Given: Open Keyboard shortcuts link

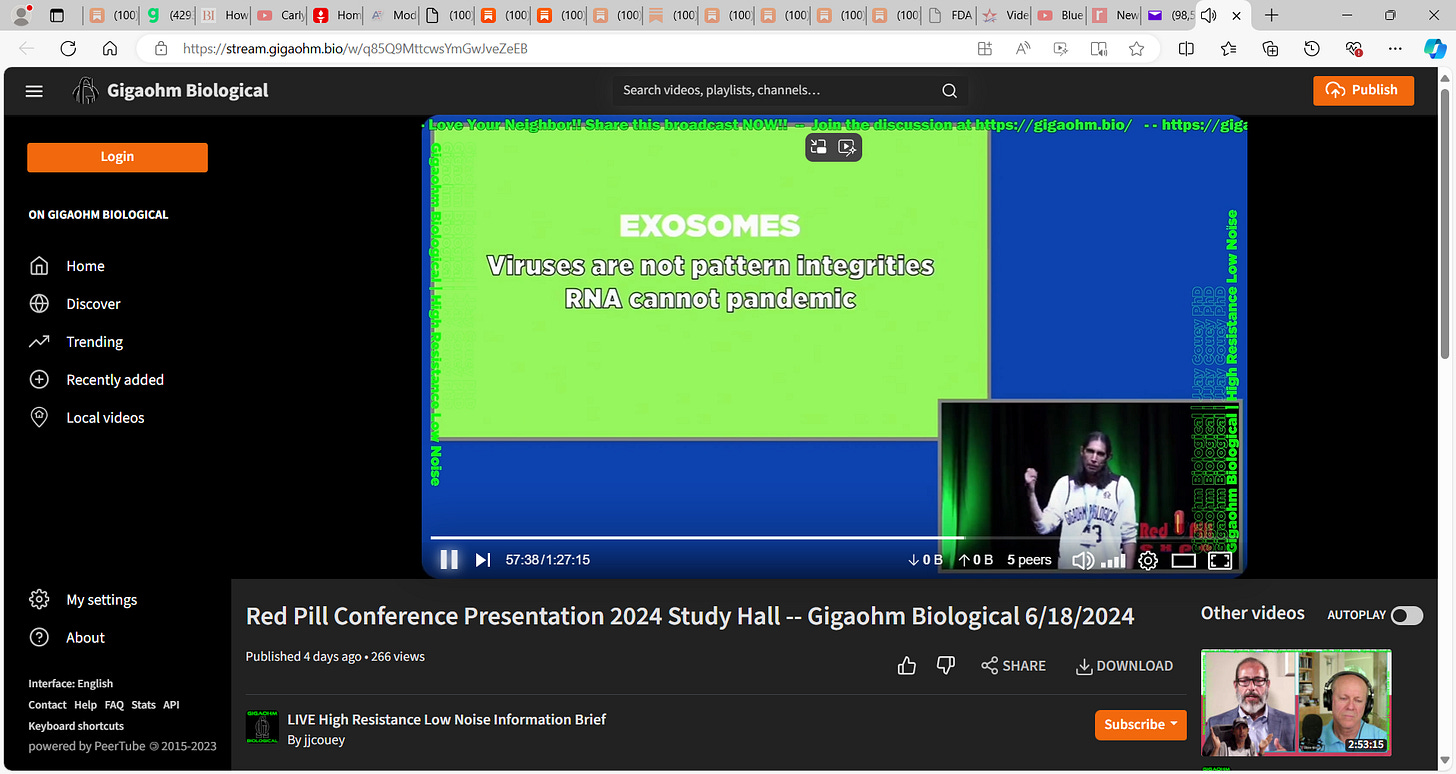Looking at the screenshot, I should (x=76, y=726).
